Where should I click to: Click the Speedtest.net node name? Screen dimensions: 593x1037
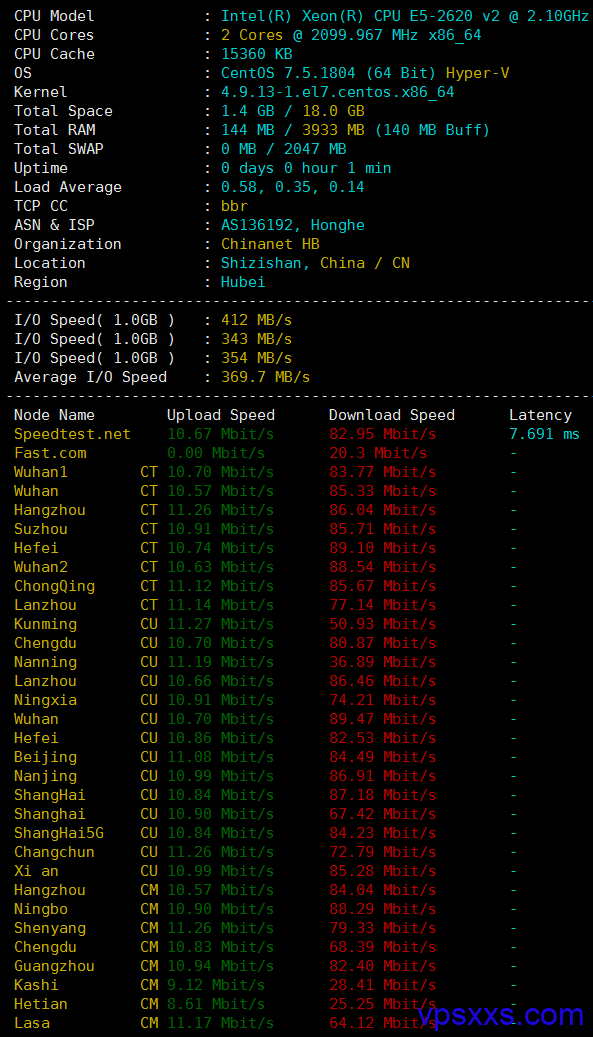(x=73, y=435)
